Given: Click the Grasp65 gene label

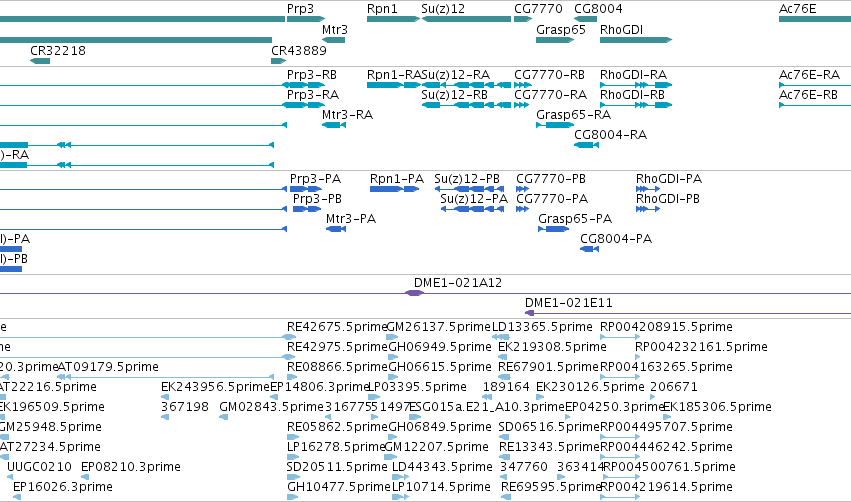Looking at the screenshot, I should 561,30.
